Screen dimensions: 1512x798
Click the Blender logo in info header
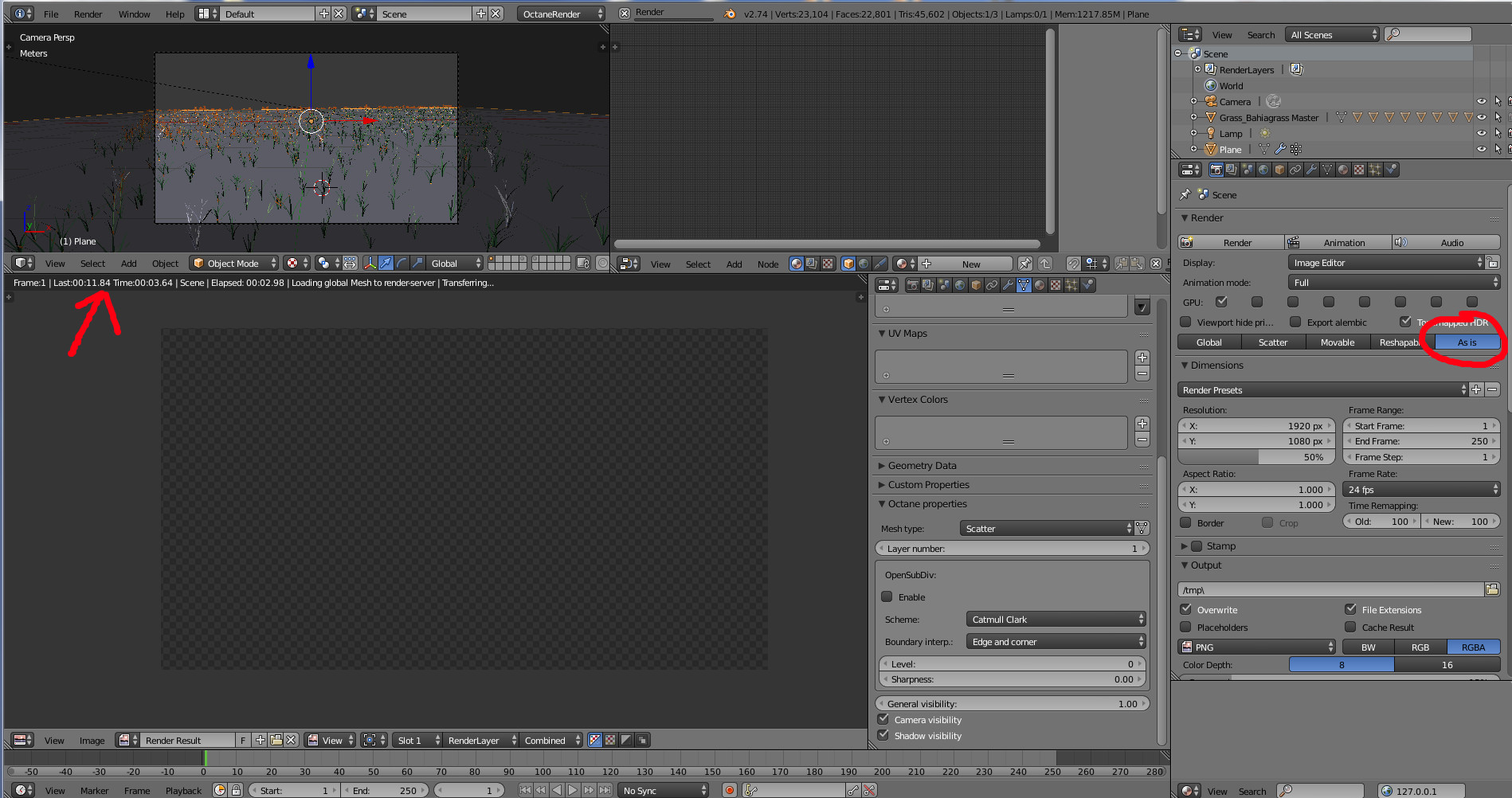[730, 14]
